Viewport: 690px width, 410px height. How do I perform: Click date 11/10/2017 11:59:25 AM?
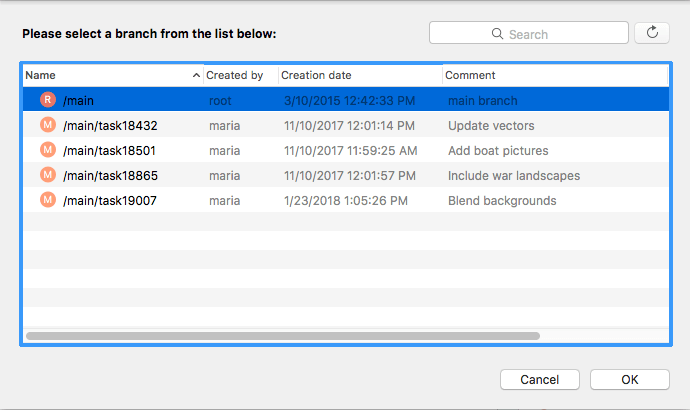pos(351,151)
